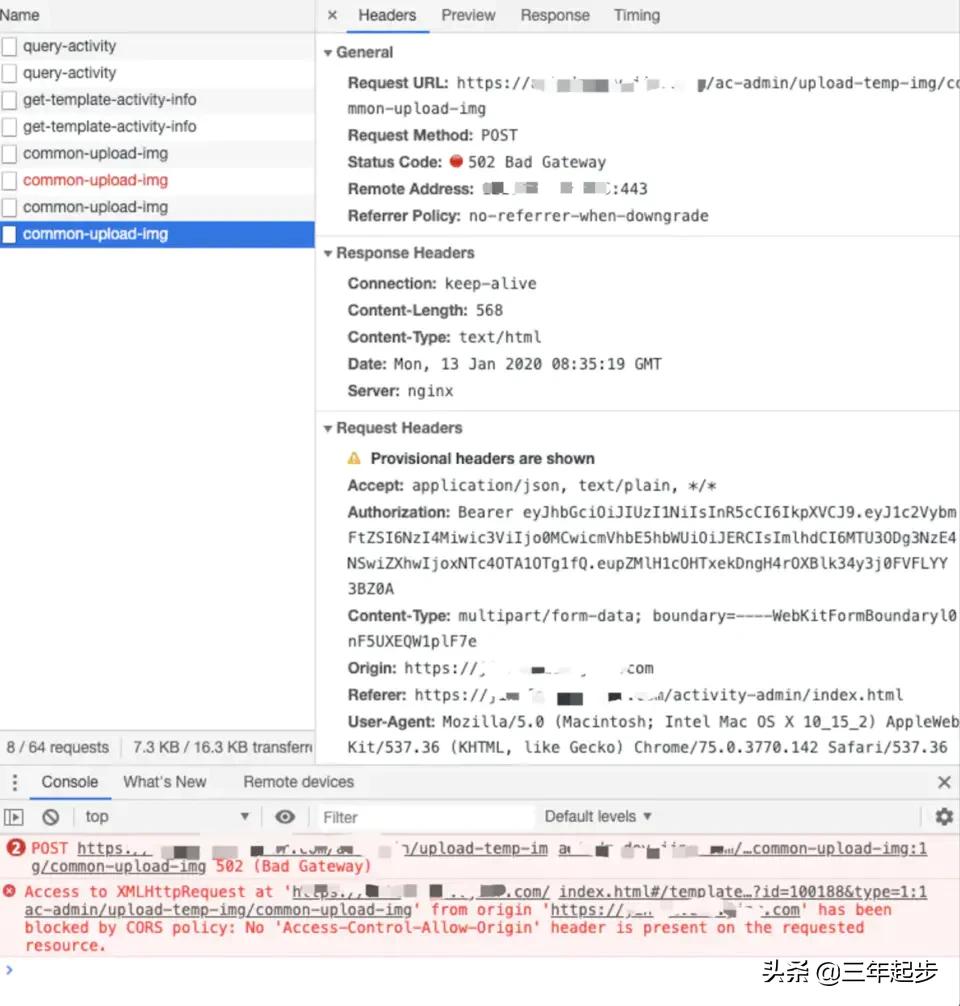Open the DevTools three-dot menu
960x1006 pixels.
(13, 781)
